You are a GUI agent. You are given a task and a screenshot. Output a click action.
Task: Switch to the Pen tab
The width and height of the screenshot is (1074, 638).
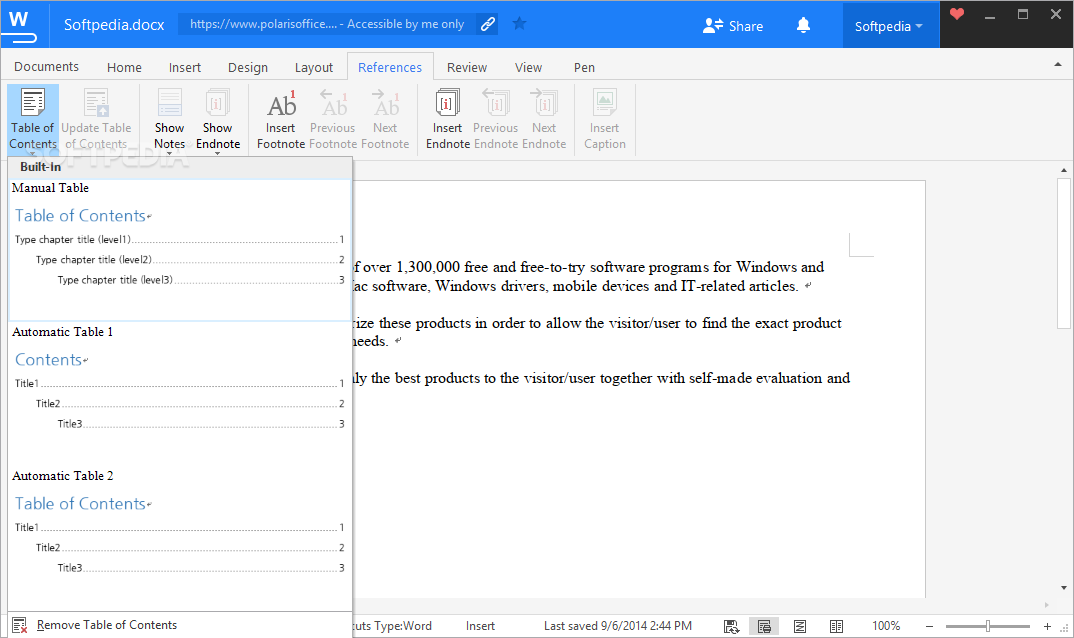(584, 67)
